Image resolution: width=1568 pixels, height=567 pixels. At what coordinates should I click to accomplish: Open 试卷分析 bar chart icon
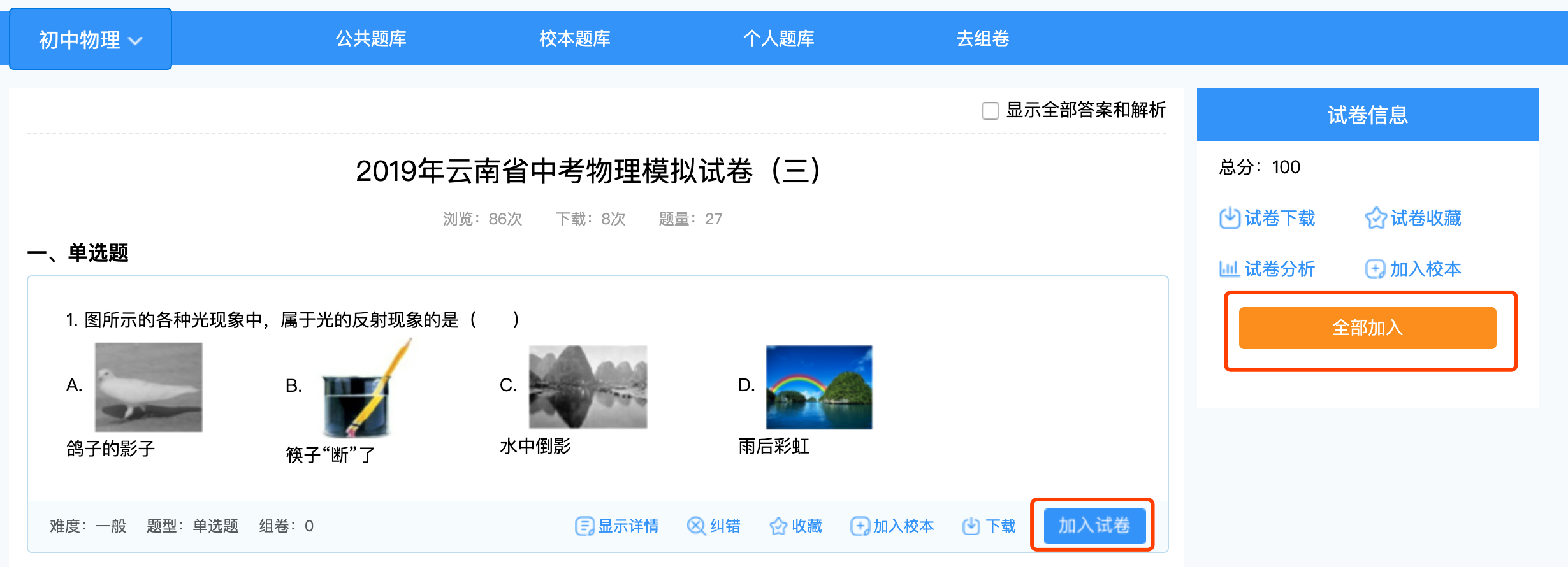(x=1229, y=269)
